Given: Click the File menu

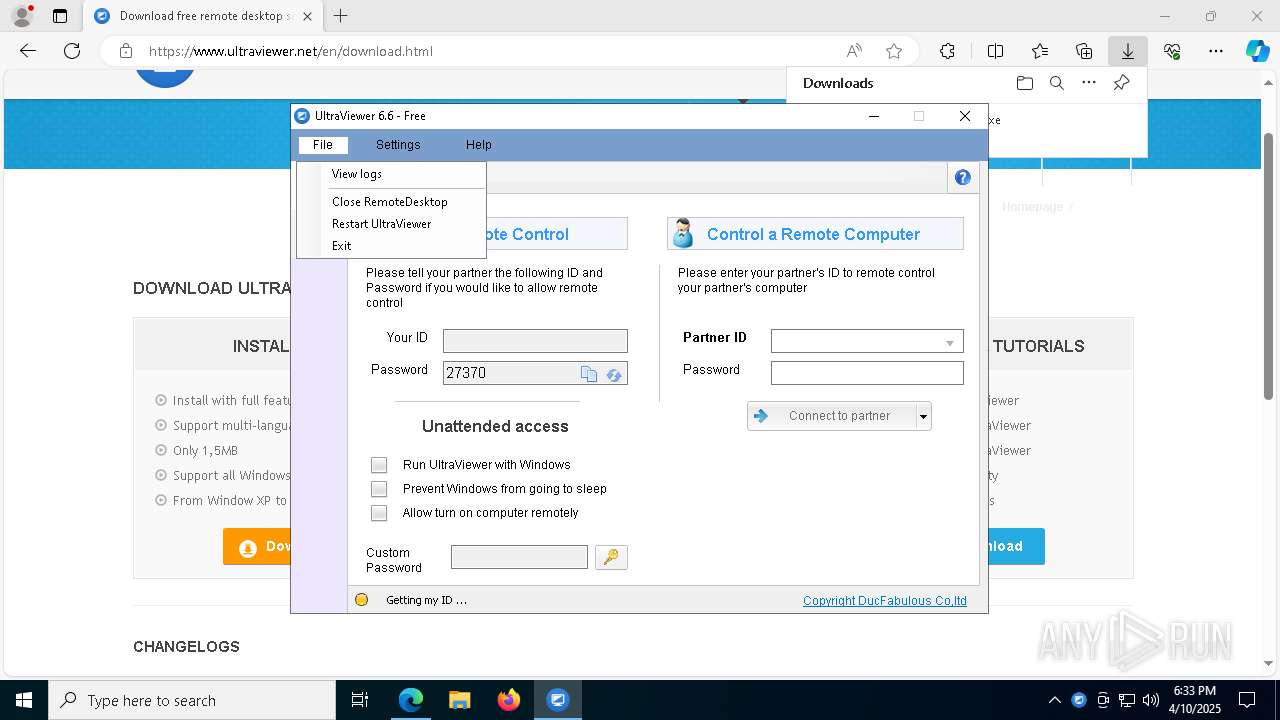Looking at the screenshot, I should click(323, 145).
